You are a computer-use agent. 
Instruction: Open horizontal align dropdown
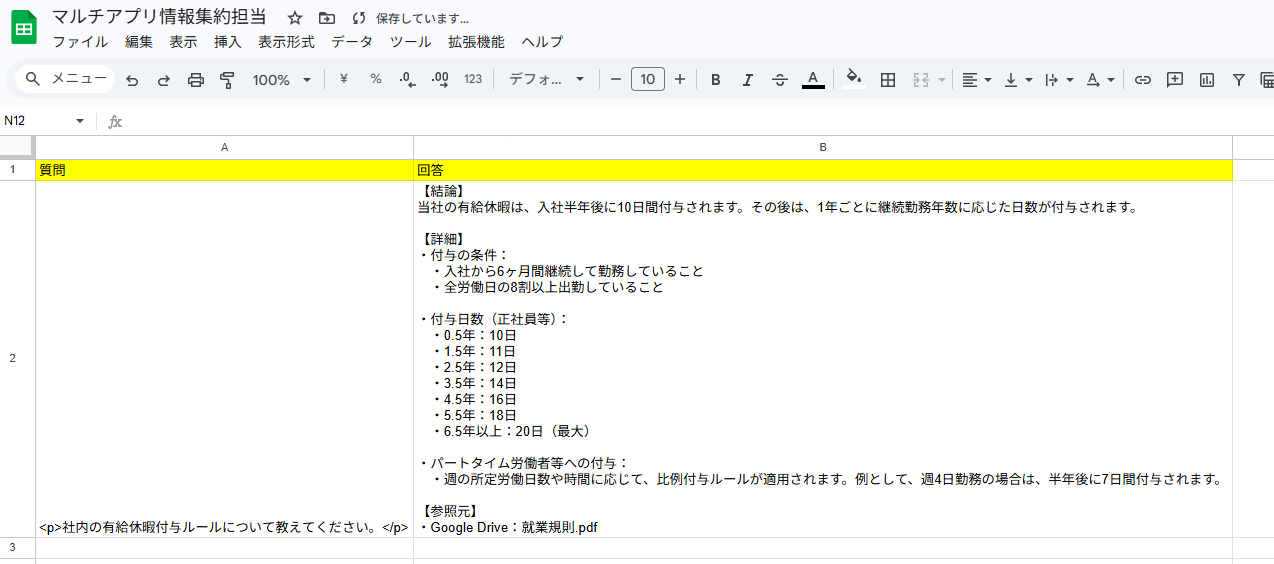point(977,80)
